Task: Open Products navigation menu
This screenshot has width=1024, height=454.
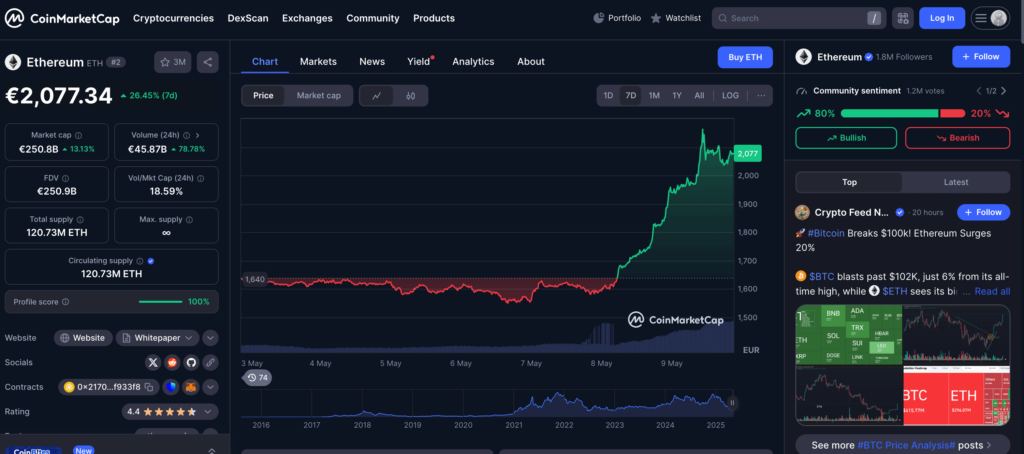Action: point(434,18)
